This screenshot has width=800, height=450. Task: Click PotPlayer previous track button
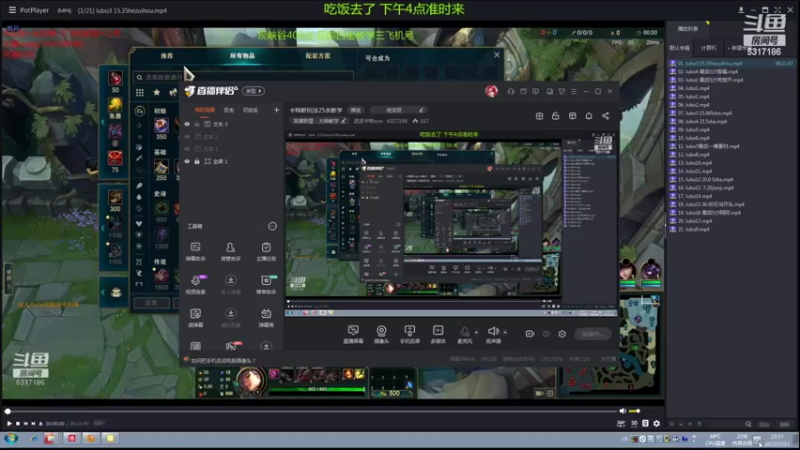[x=26, y=423]
